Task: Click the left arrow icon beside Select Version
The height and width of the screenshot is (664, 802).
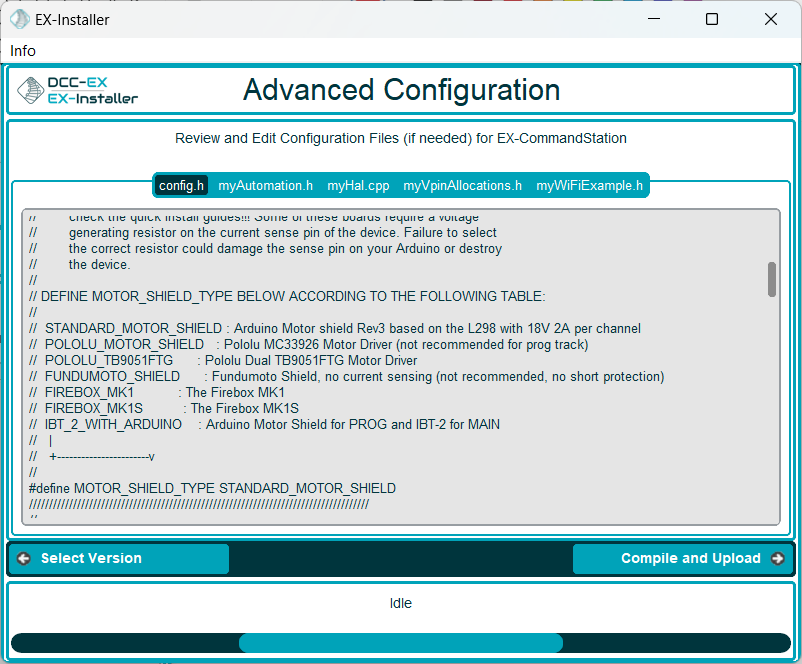Action: [23, 559]
